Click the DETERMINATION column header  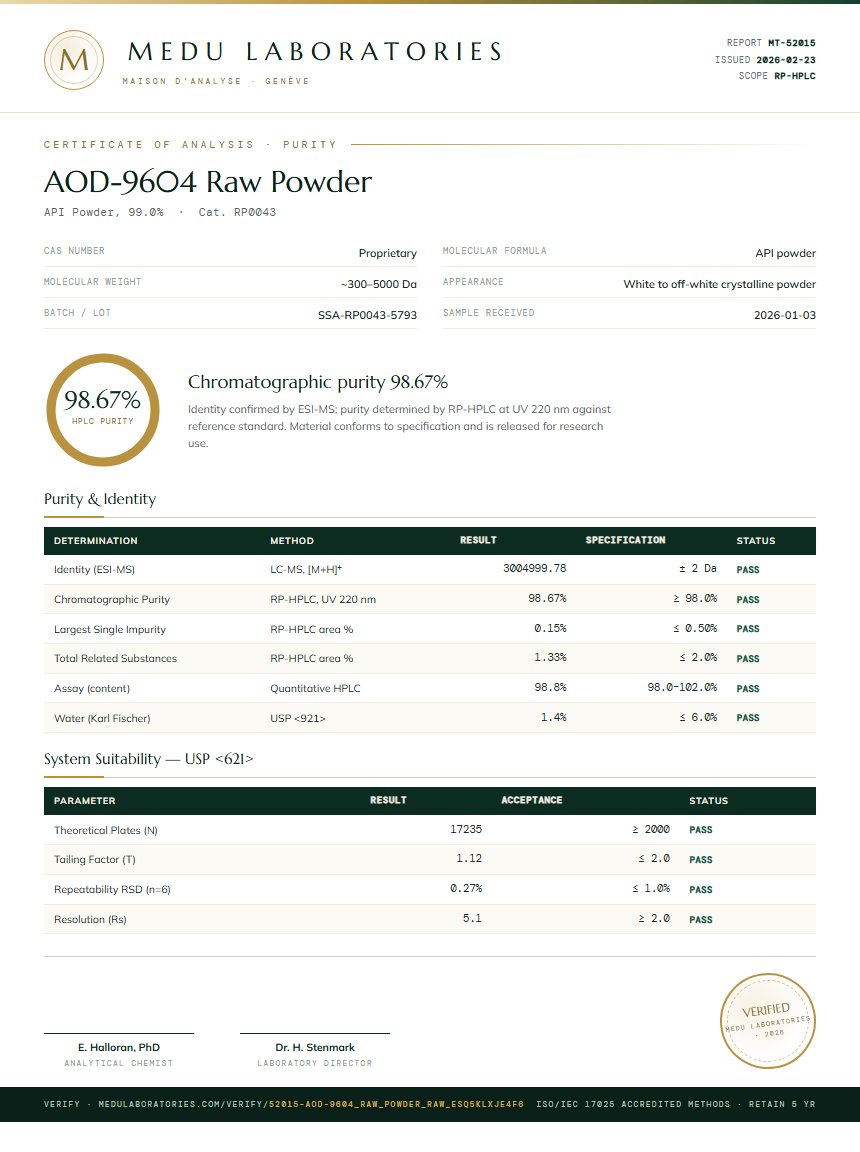pyautogui.click(x=95, y=541)
